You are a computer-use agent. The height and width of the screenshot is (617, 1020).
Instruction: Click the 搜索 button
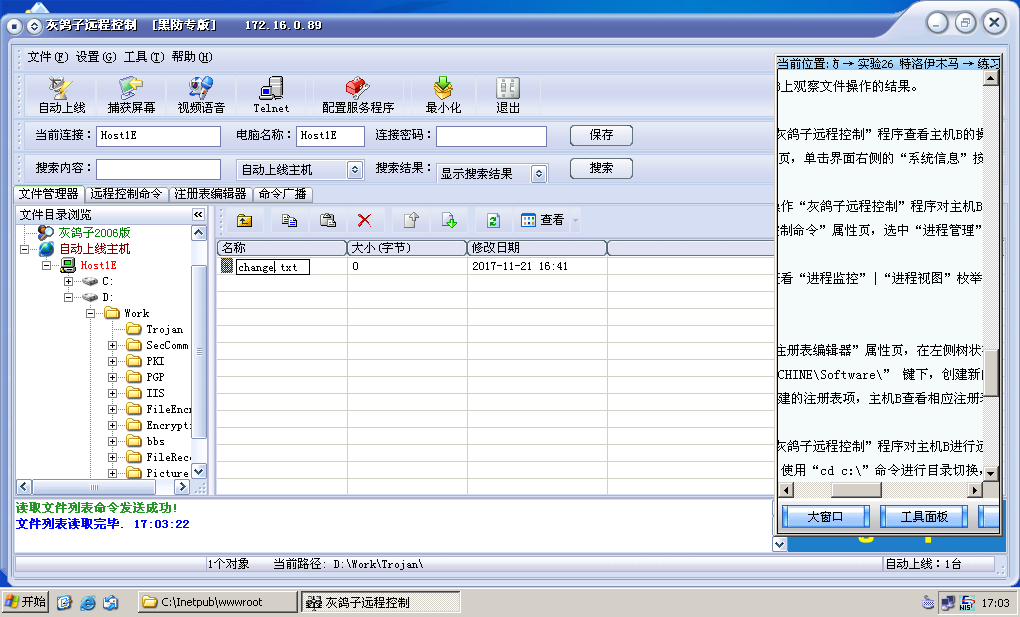[x=601, y=168]
